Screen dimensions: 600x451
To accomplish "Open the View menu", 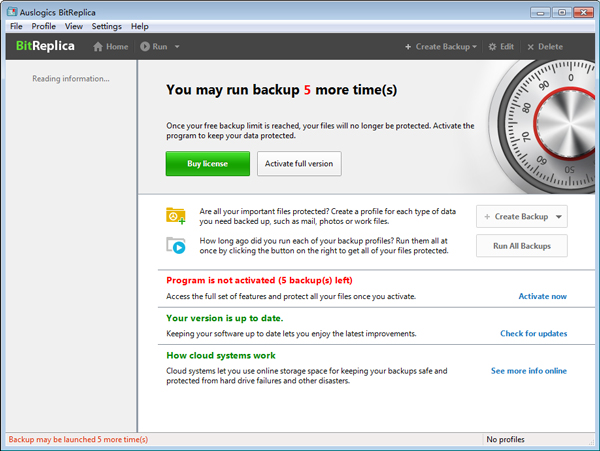I will (73, 26).
